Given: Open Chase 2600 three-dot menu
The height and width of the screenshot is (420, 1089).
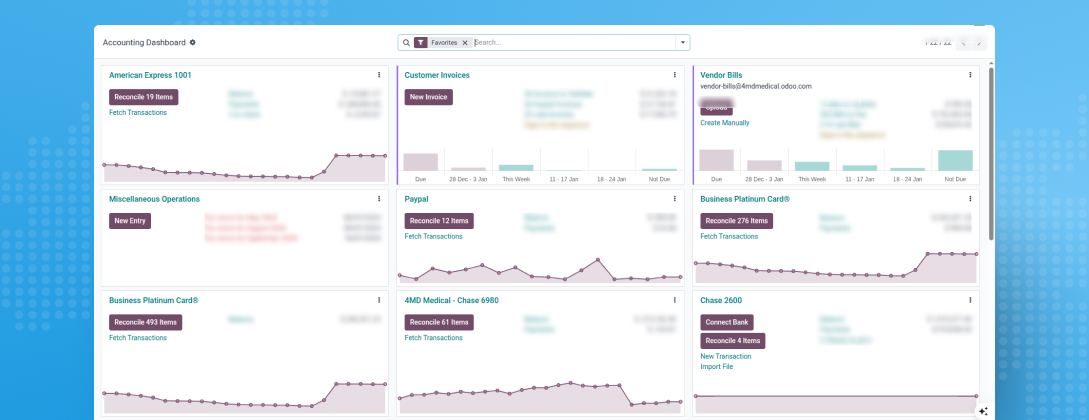Looking at the screenshot, I should point(970,300).
